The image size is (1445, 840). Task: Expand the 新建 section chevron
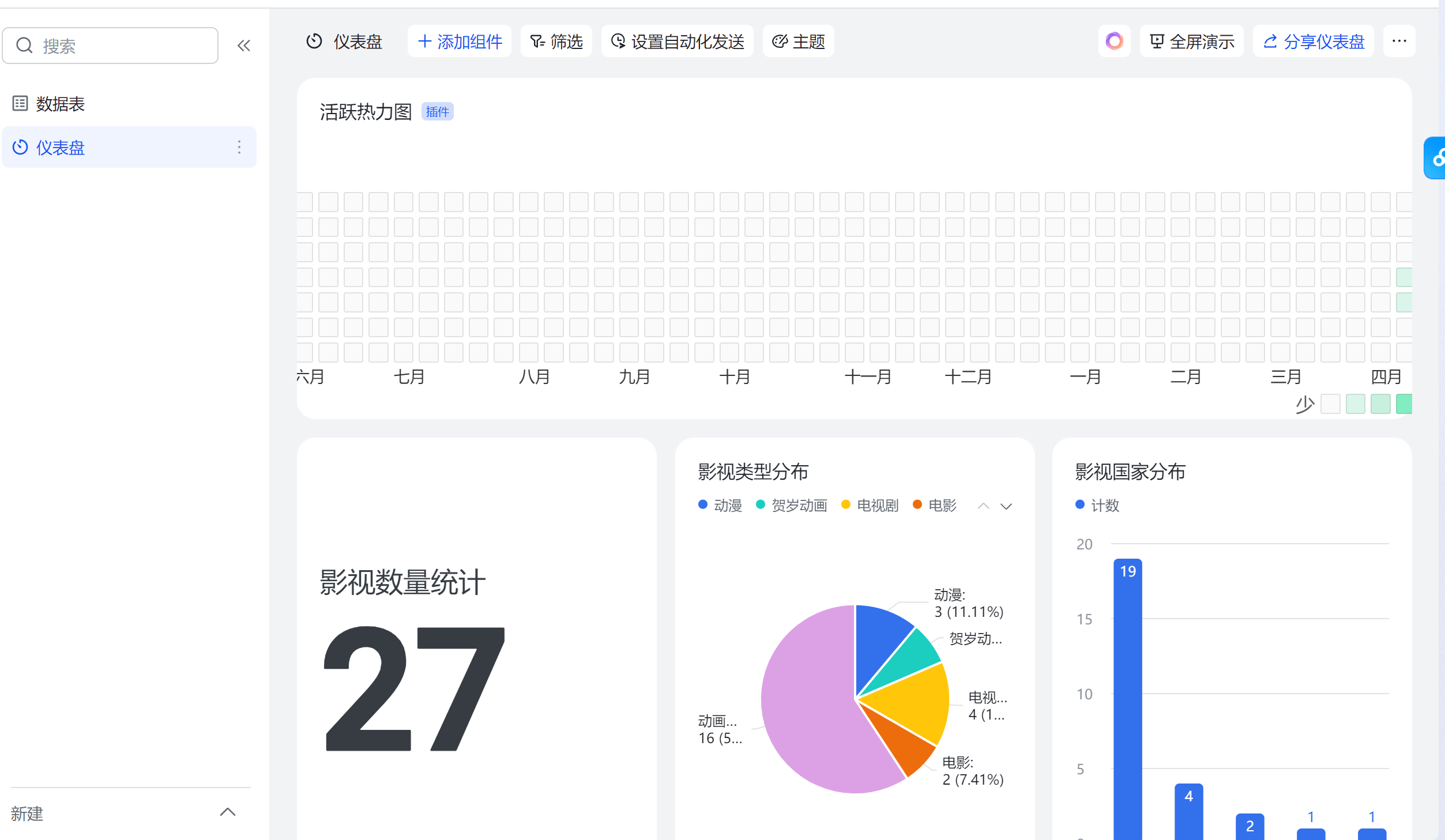pos(228,812)
